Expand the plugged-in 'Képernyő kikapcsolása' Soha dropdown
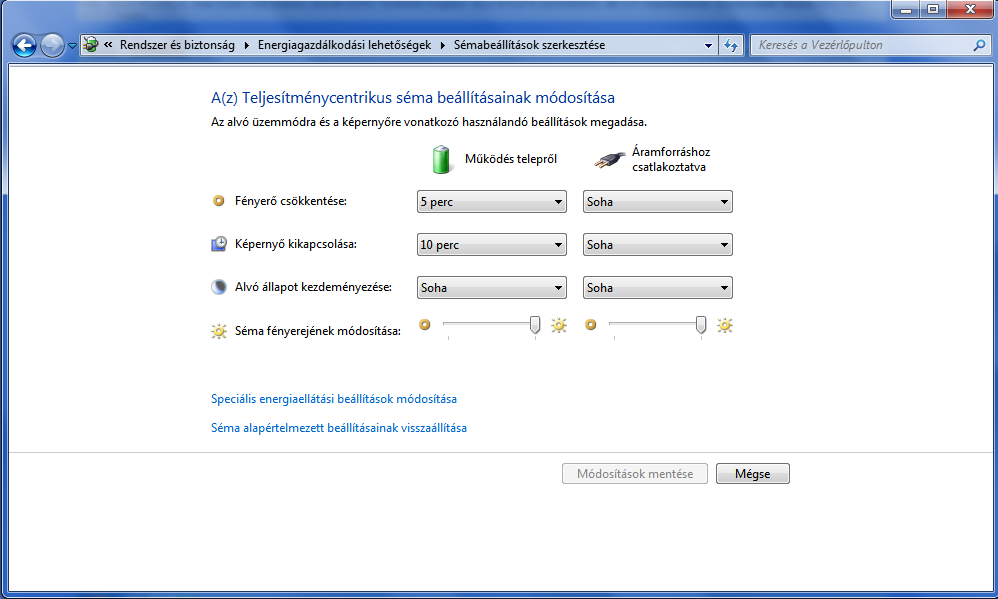Viewport: 998px width, 599px height. 657,245
